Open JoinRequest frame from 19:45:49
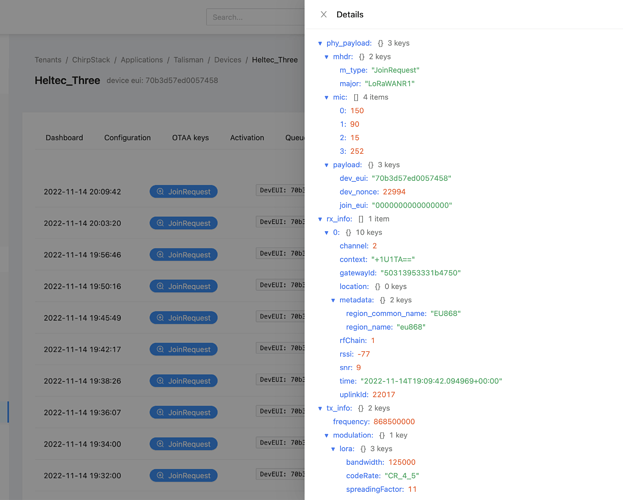623x500 pixels. [184, 318]
